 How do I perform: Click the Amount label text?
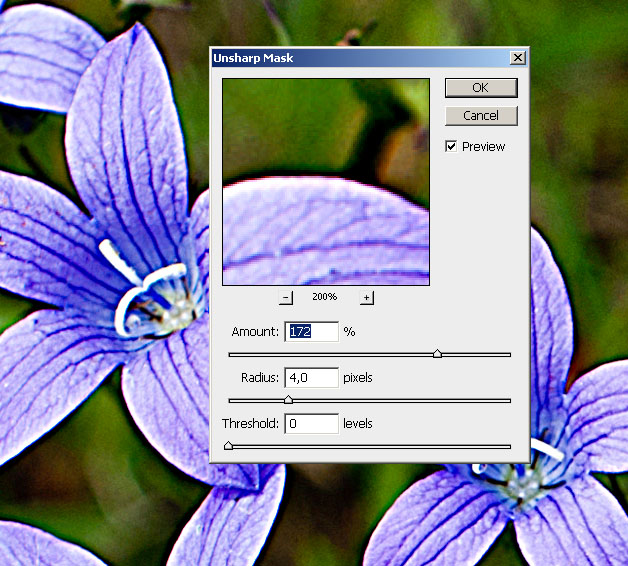coord(255,332)
